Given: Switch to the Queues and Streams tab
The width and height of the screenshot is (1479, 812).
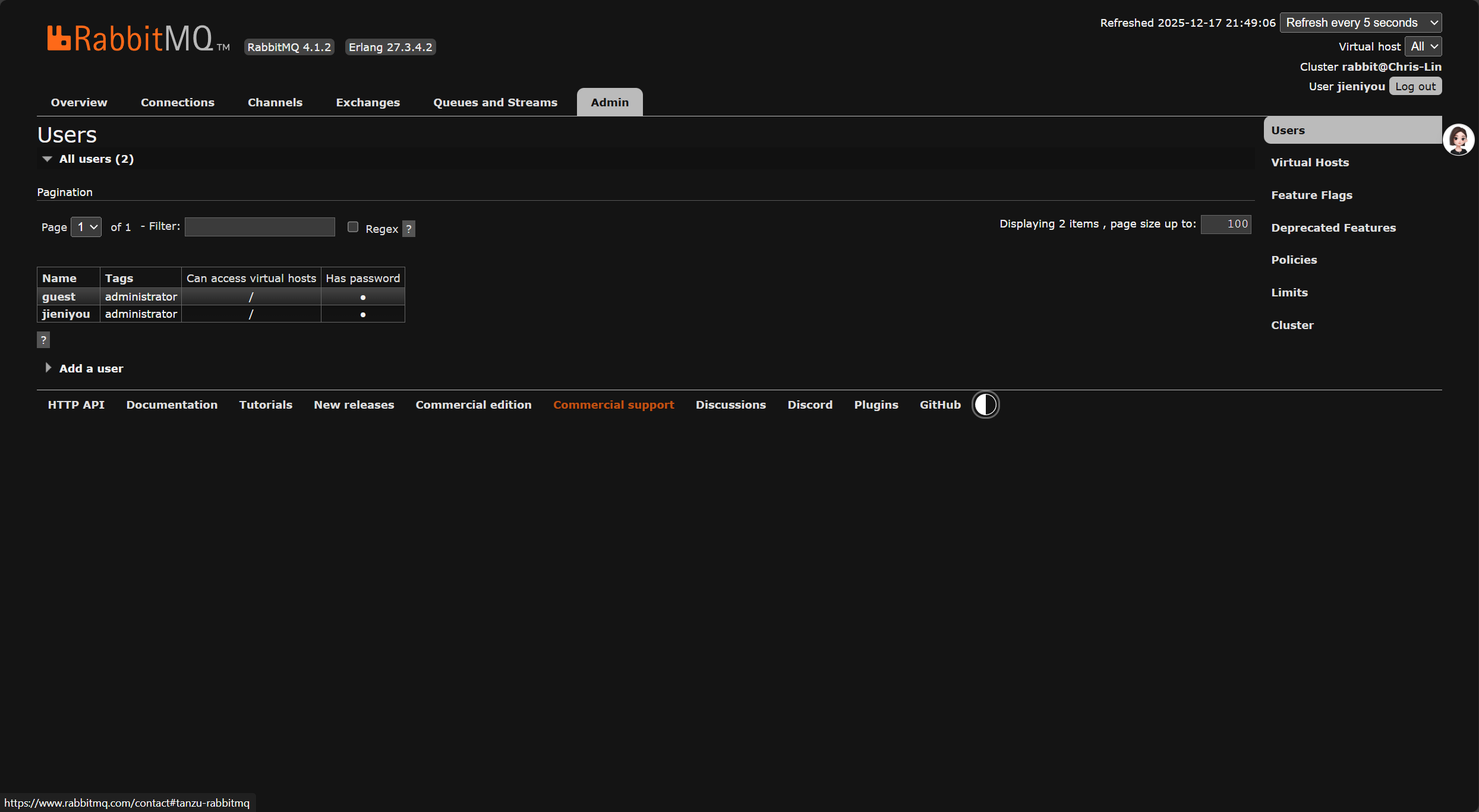Looking at the screenshot, I should click(x=495, y=102).
